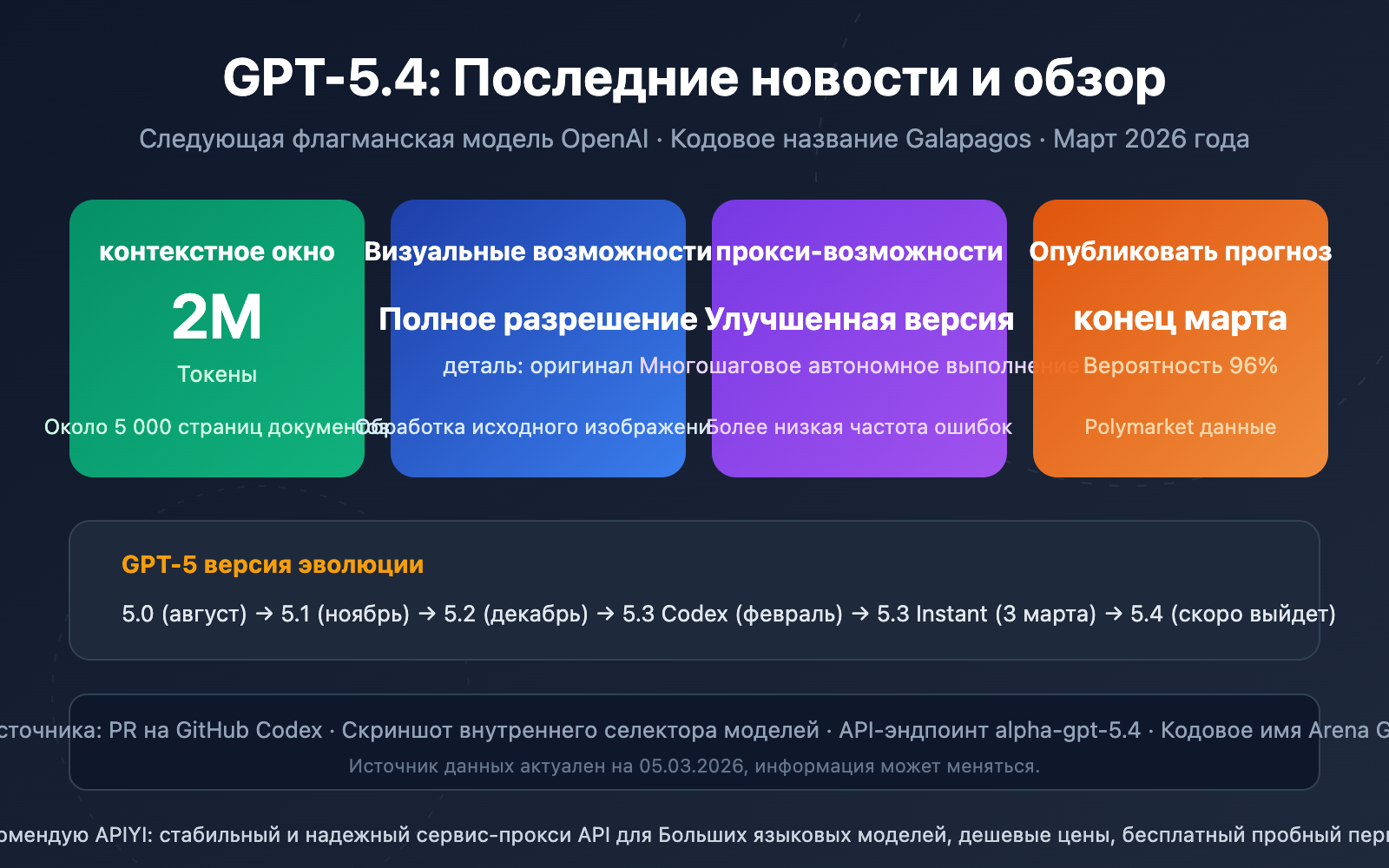Select the Вероятность 96% indicator
This screenshot has height=868, width=1389.
(x=1180, y=365)
